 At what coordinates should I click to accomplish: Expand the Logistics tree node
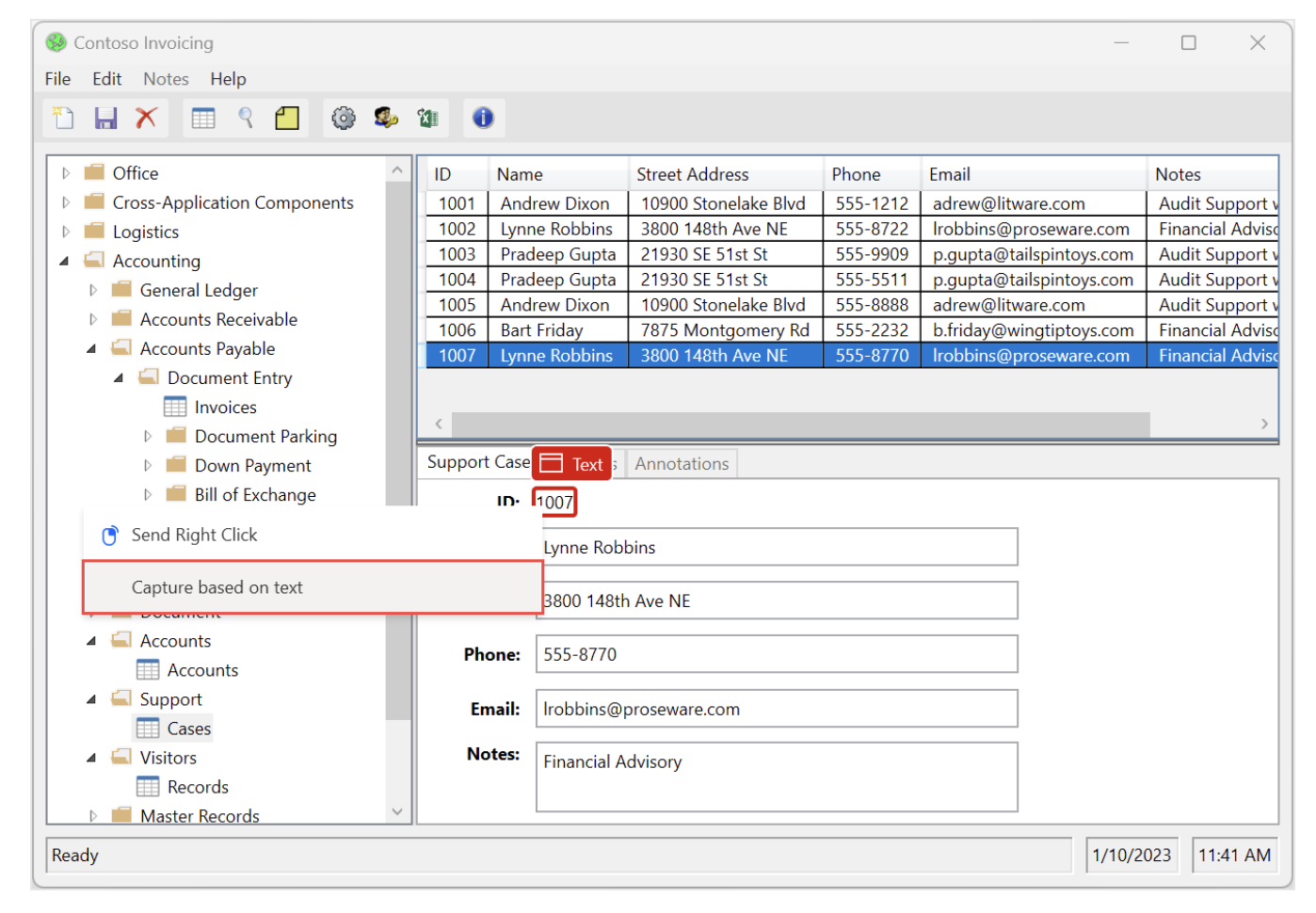(65, 232)
